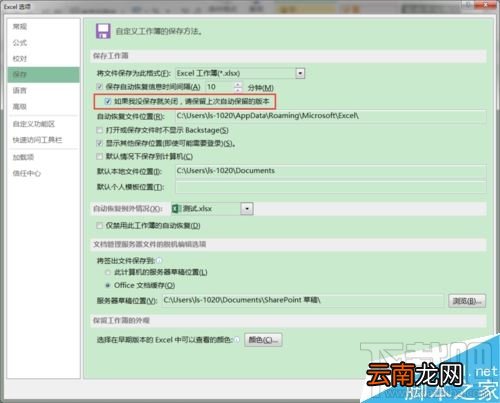Click the 保存工作簿 section header
The width and height of the screenshot is (500, 403).
pos(111,56)
